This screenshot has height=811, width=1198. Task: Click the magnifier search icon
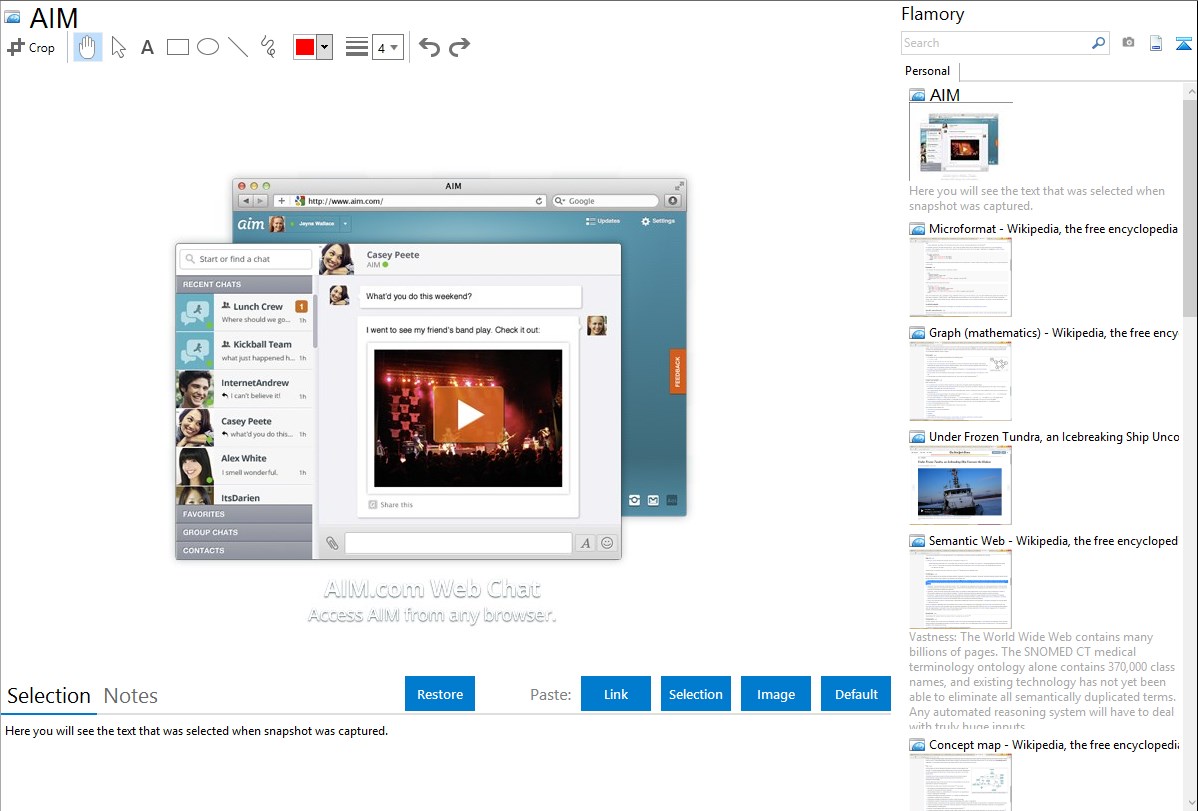(x=1099, y=43)
